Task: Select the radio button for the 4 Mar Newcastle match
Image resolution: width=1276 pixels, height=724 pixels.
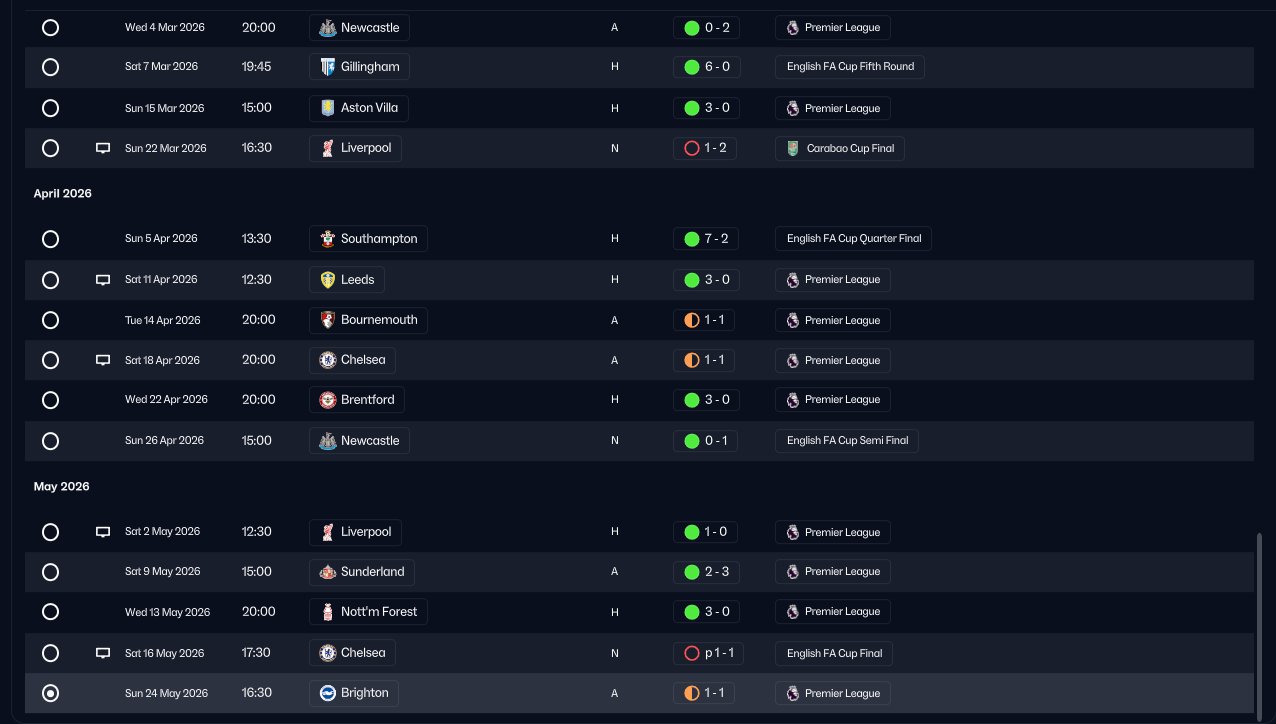Action: (50, 28)
